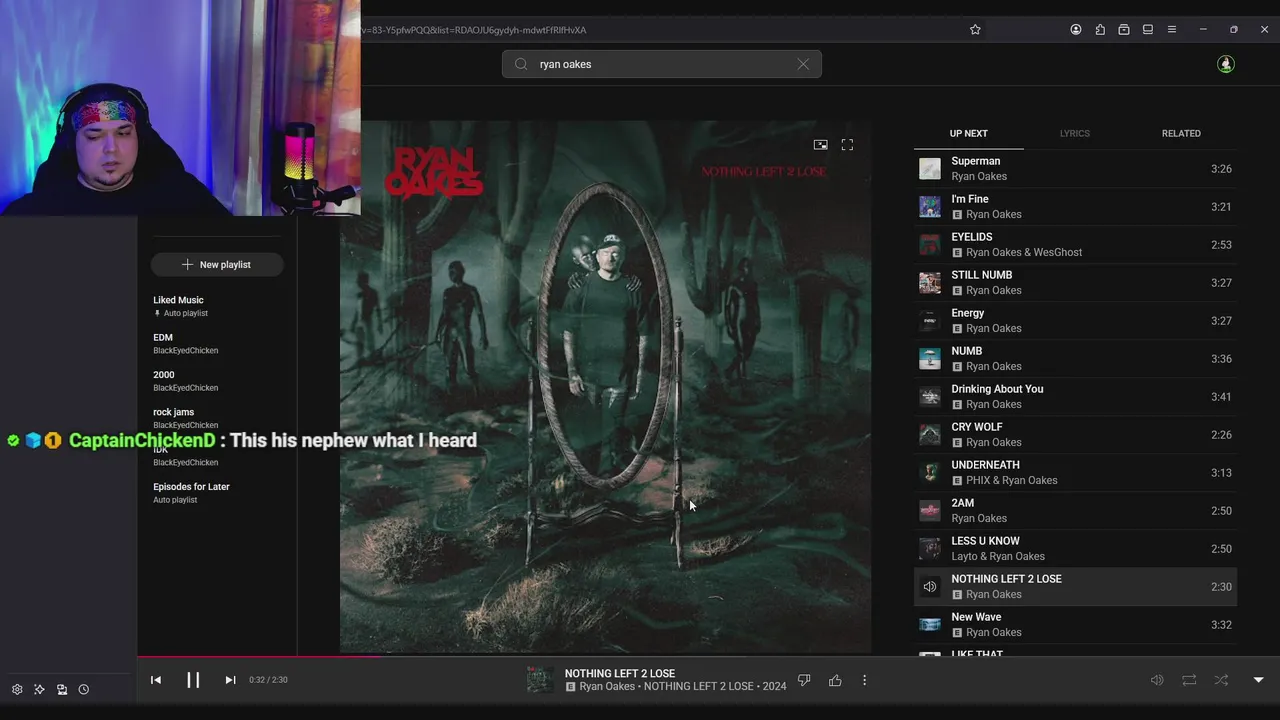Skip to the next track
Viewport: 1280px width, 720px height.
tap(230, 680)
